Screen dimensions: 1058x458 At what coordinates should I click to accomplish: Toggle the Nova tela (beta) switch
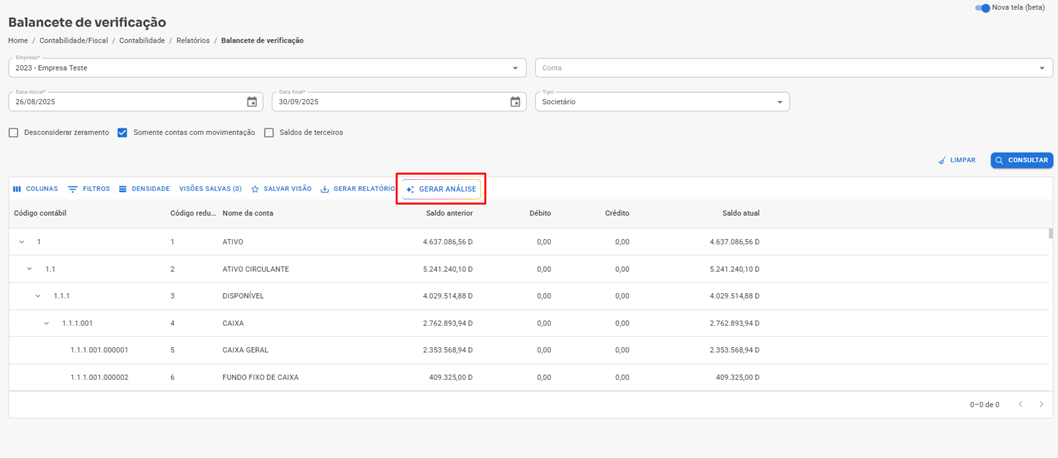pyautogui.click(x=982, y=7)
